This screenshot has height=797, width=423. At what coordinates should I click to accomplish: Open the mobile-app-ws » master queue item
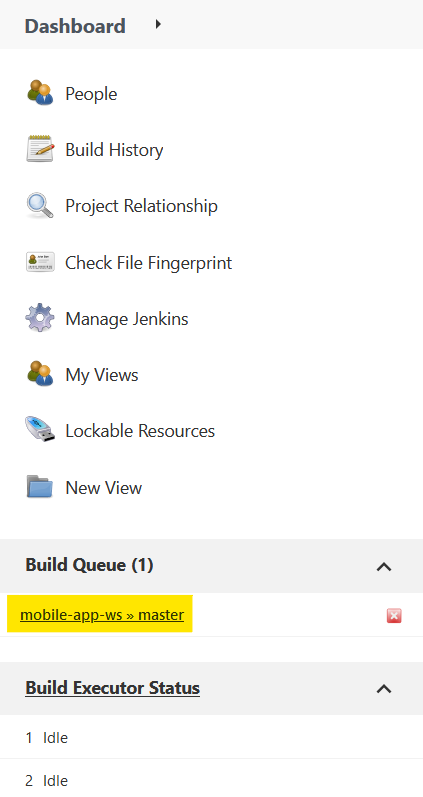pyautogui.click(x=102, y=615)
